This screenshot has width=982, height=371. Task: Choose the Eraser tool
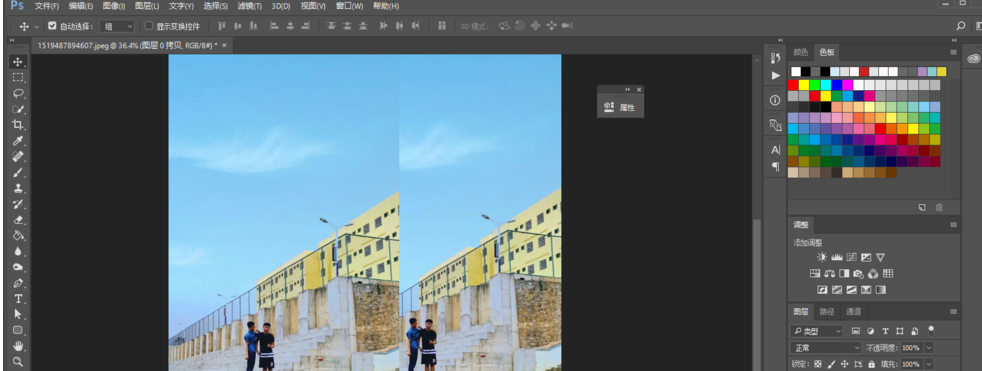coord(18,219)
